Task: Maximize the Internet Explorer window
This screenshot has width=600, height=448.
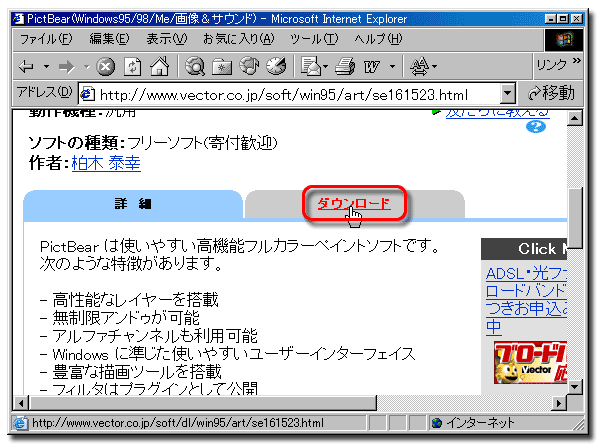Action: (563, 18)
